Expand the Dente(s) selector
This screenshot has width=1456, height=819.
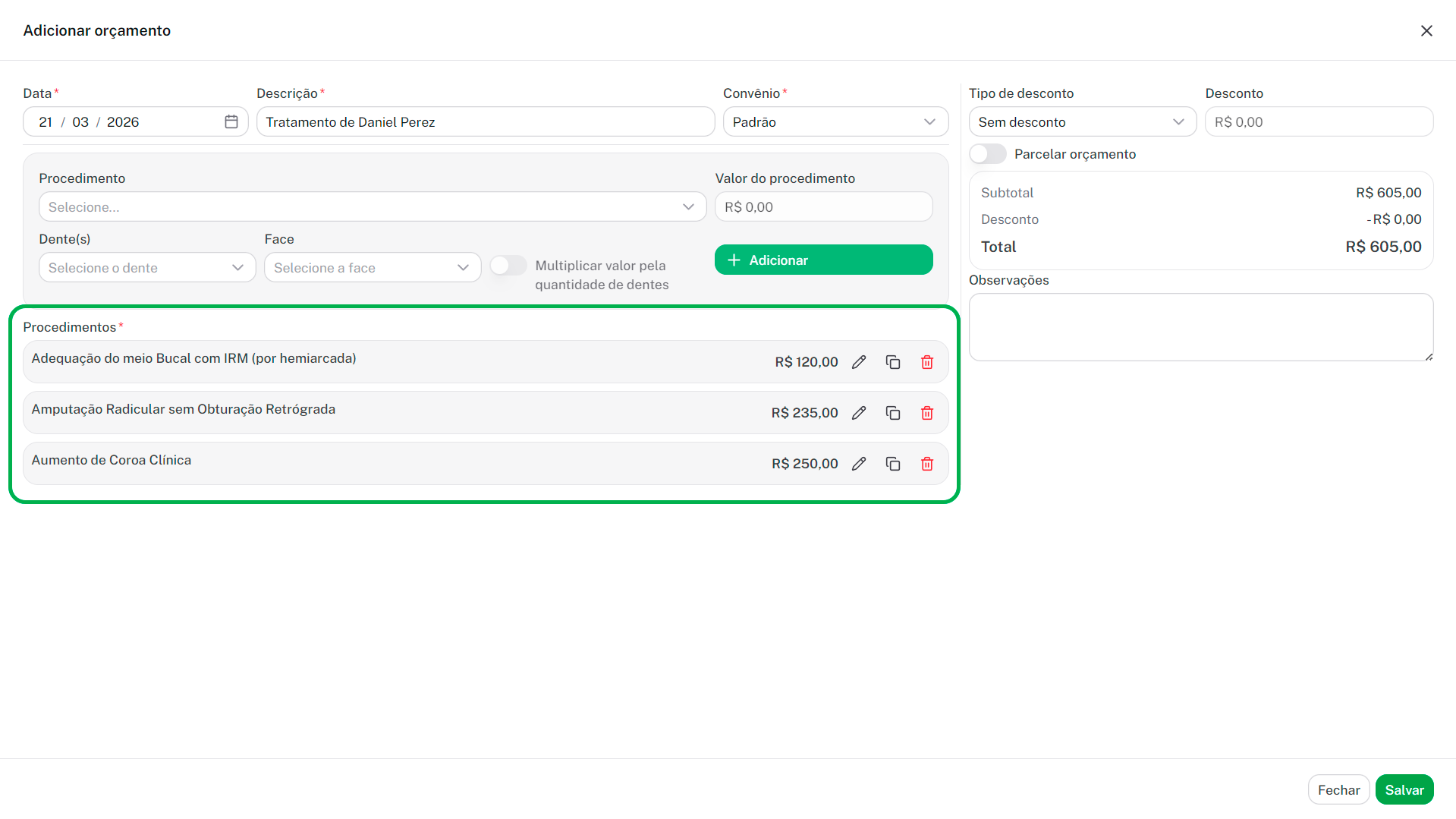pyautogui.click(x=146, y=267)
